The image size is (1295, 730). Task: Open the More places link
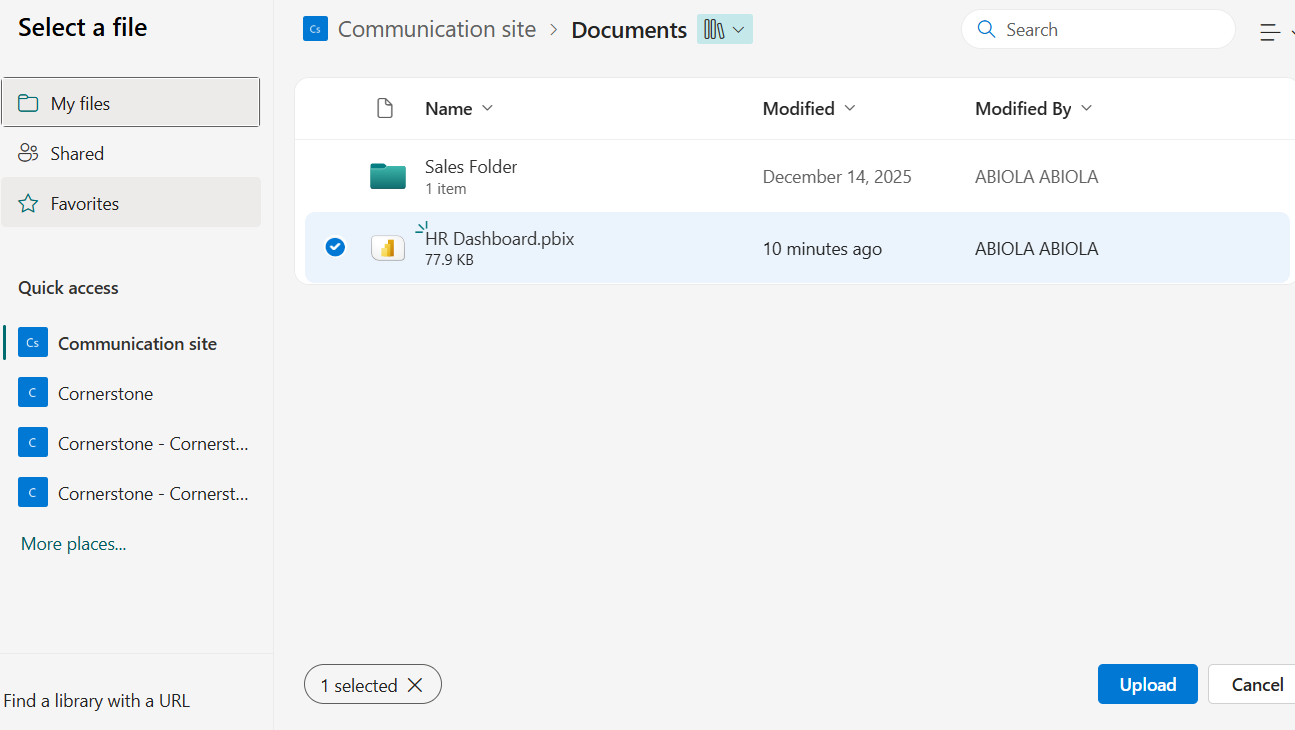tap(73, 544)
